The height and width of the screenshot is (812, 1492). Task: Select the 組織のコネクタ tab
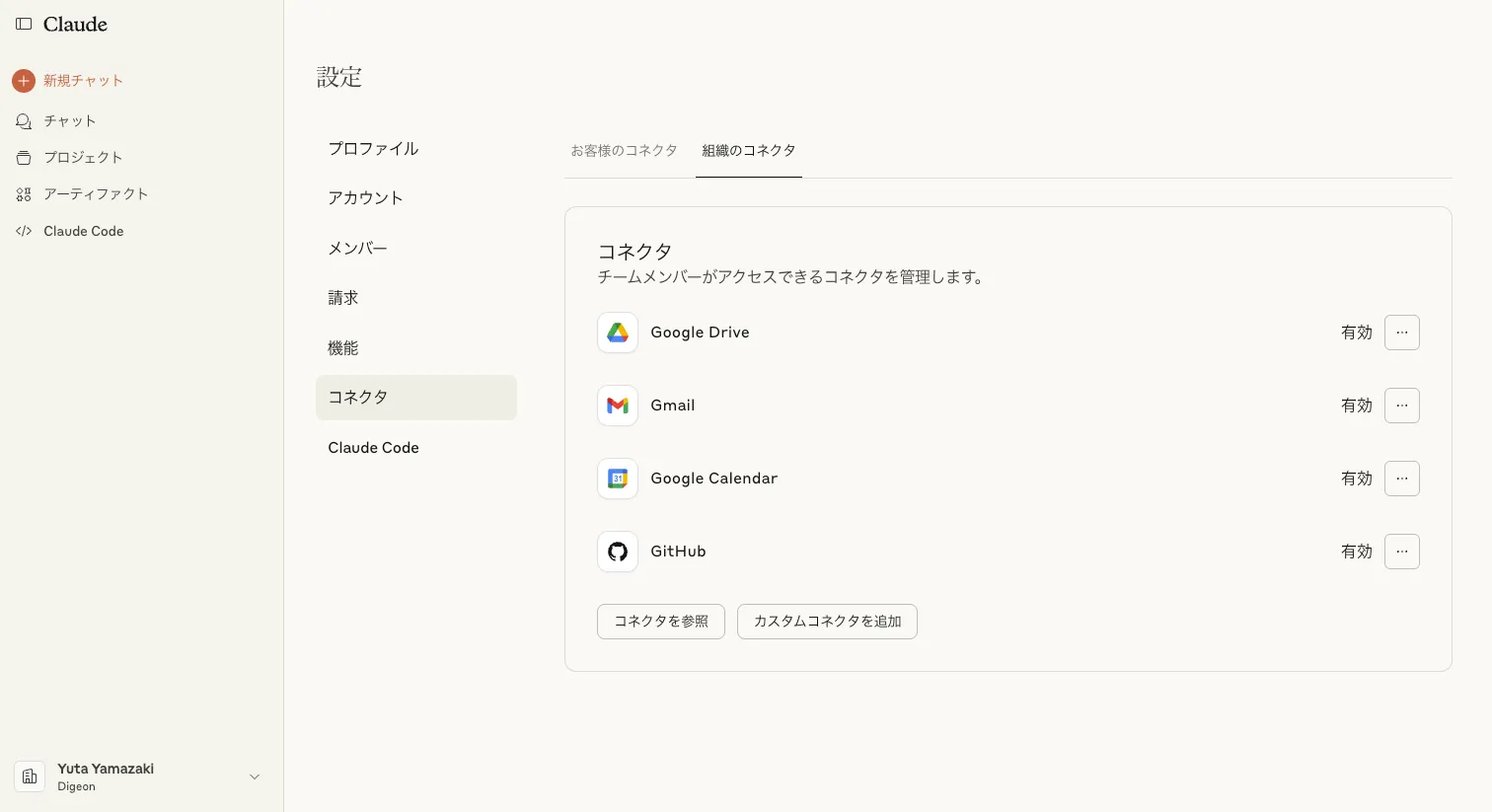coord(748,151)
